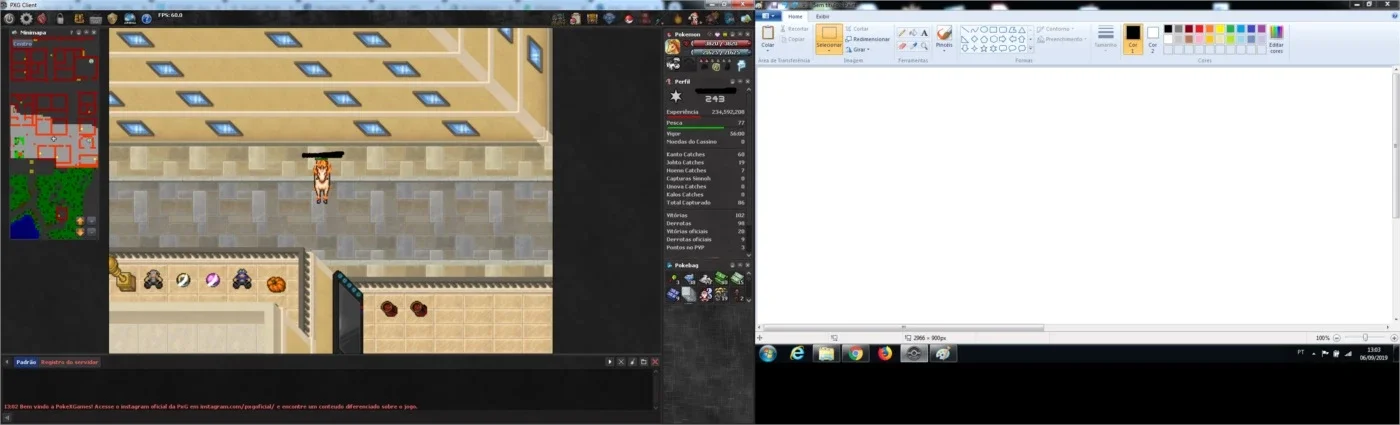Switch to the Exibir tab in Paint
The image size is (1400, 425).
[x=822, y=16]
